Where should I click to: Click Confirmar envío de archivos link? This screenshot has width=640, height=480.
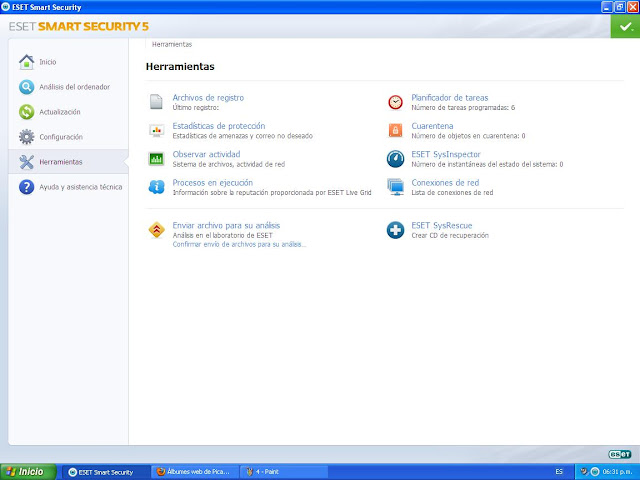pos(239,244)
